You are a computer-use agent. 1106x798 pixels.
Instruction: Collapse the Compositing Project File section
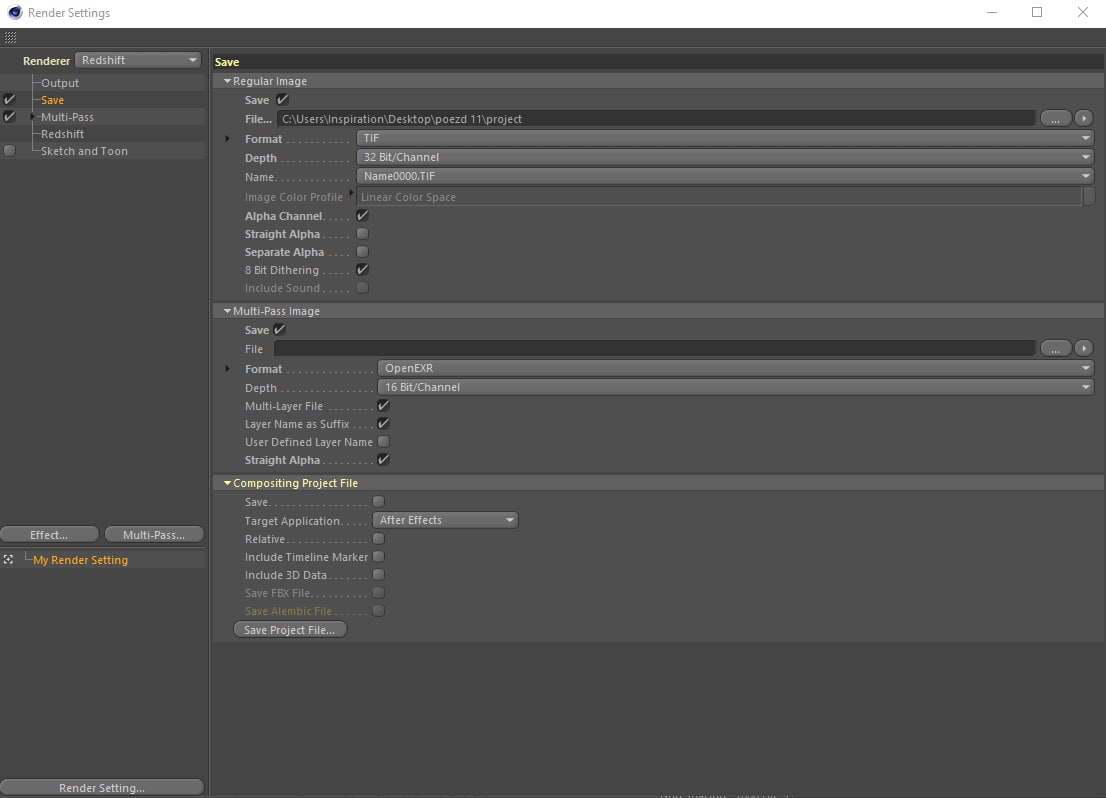228,483
